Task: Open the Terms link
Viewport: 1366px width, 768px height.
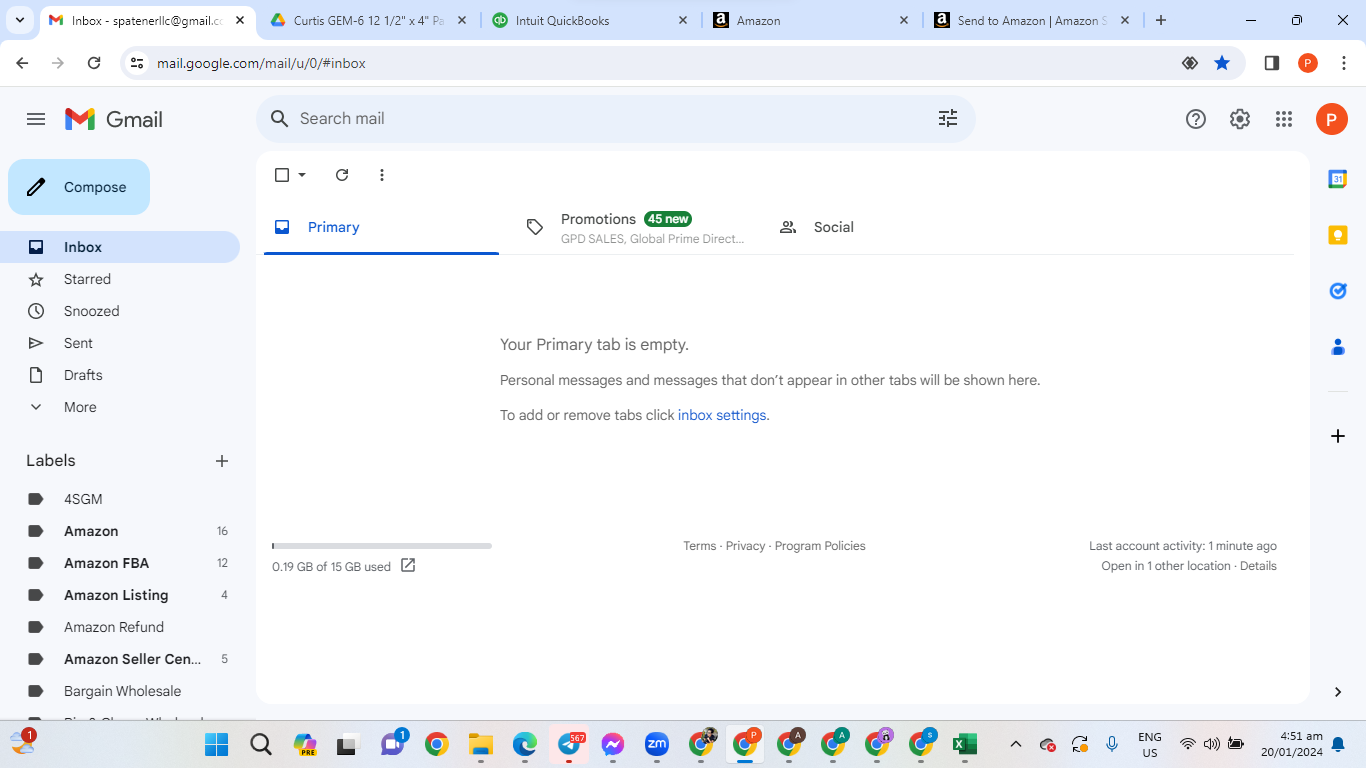Action: pyautogui.click(x=699, y=546)
